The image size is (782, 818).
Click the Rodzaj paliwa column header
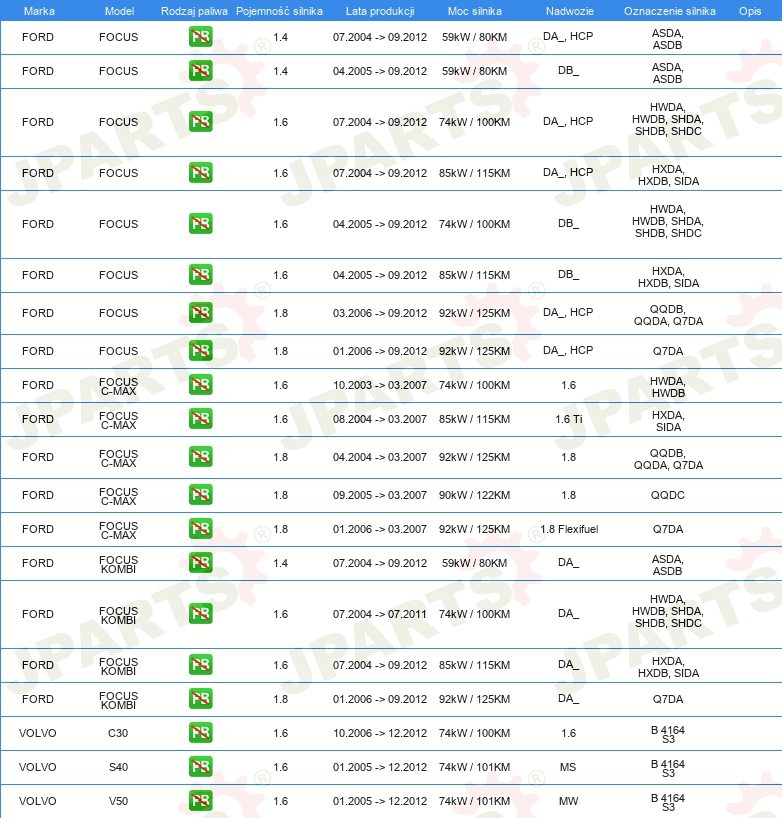194,11
